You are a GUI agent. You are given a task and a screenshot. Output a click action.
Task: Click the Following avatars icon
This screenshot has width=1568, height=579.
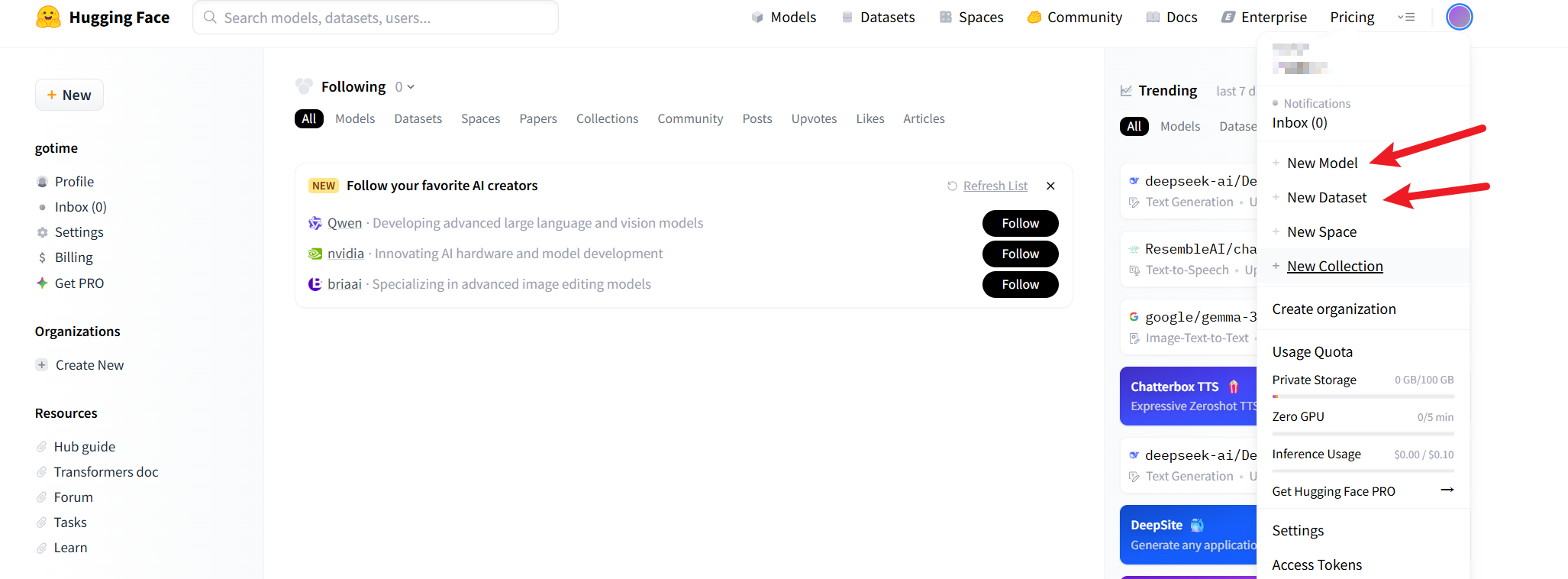pyautogui.click(x=304, y=86)
